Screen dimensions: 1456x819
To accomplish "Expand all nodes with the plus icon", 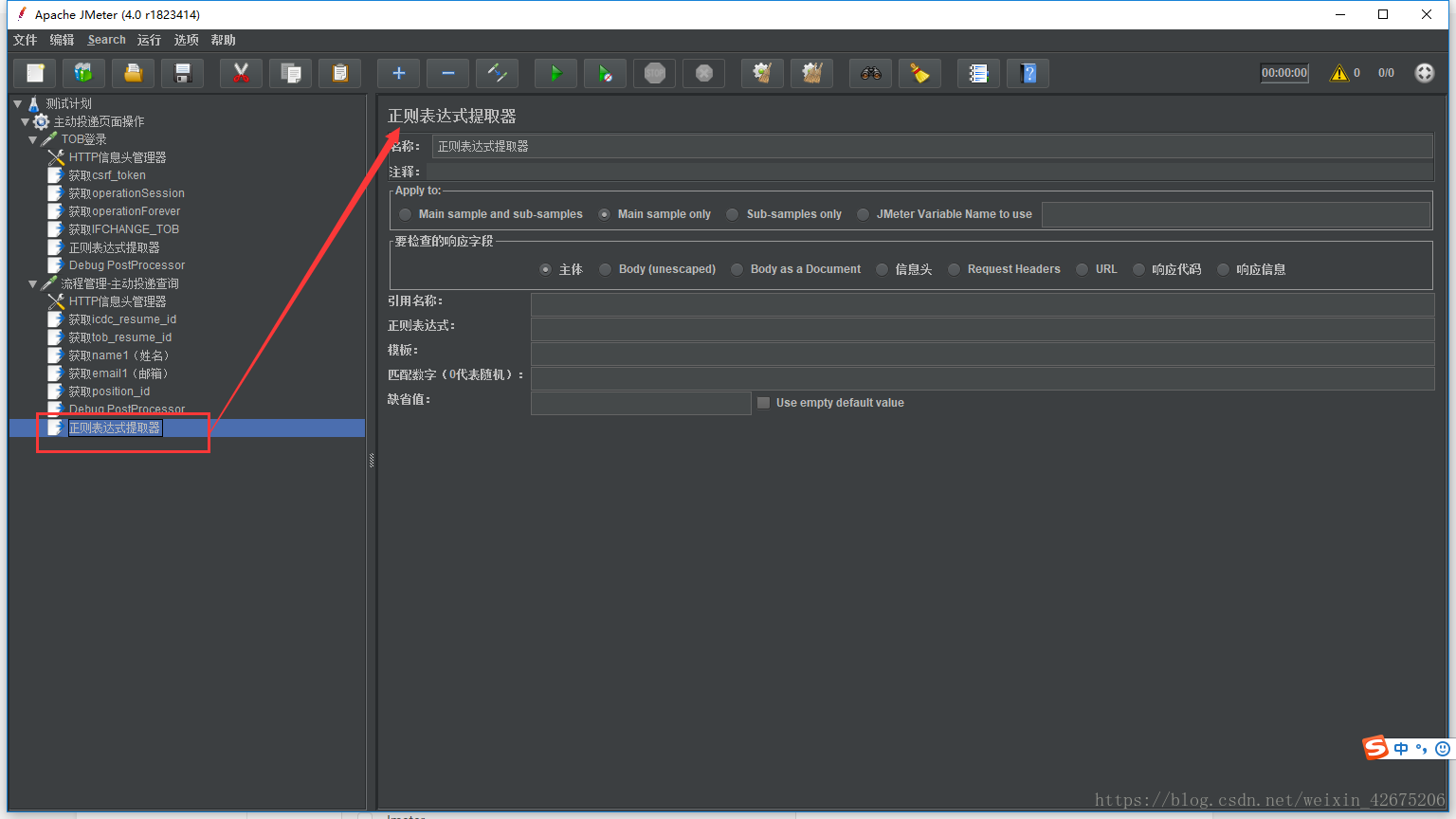I will click(x=399, y=73).
